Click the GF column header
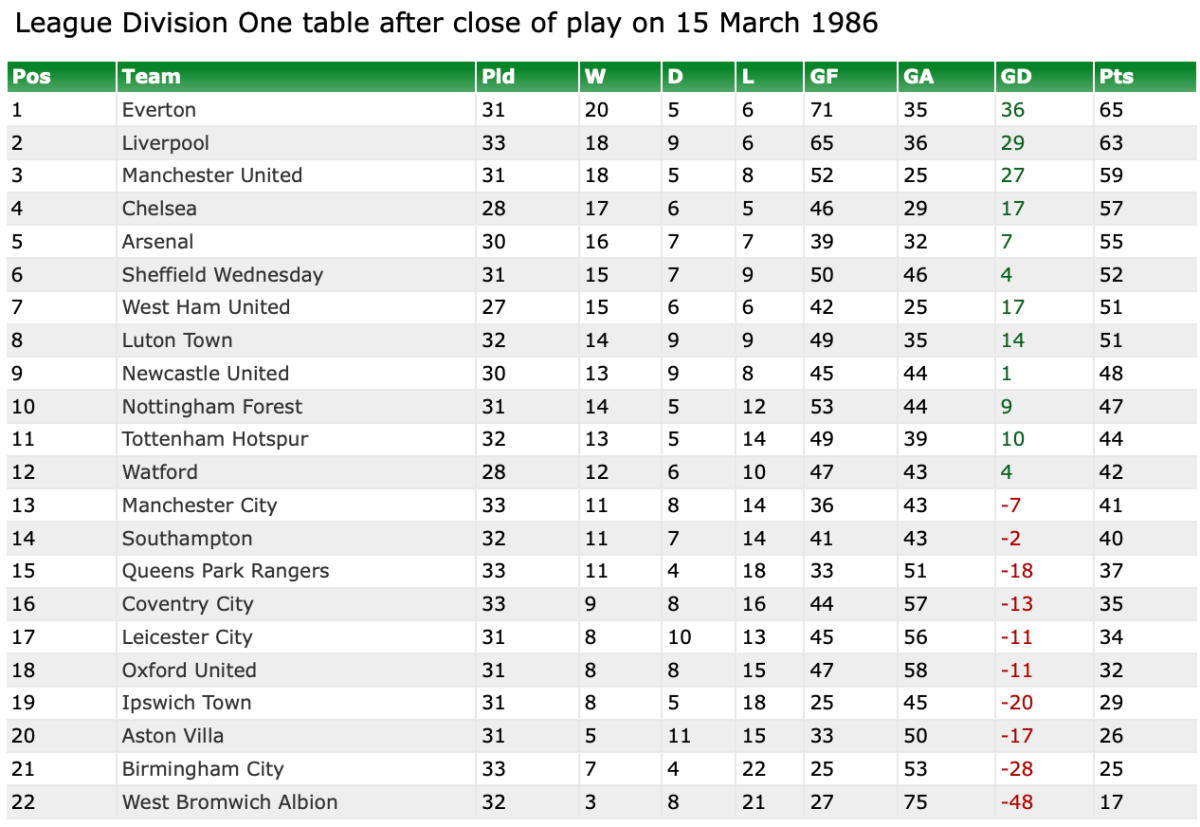 click(x=825, y=77)
